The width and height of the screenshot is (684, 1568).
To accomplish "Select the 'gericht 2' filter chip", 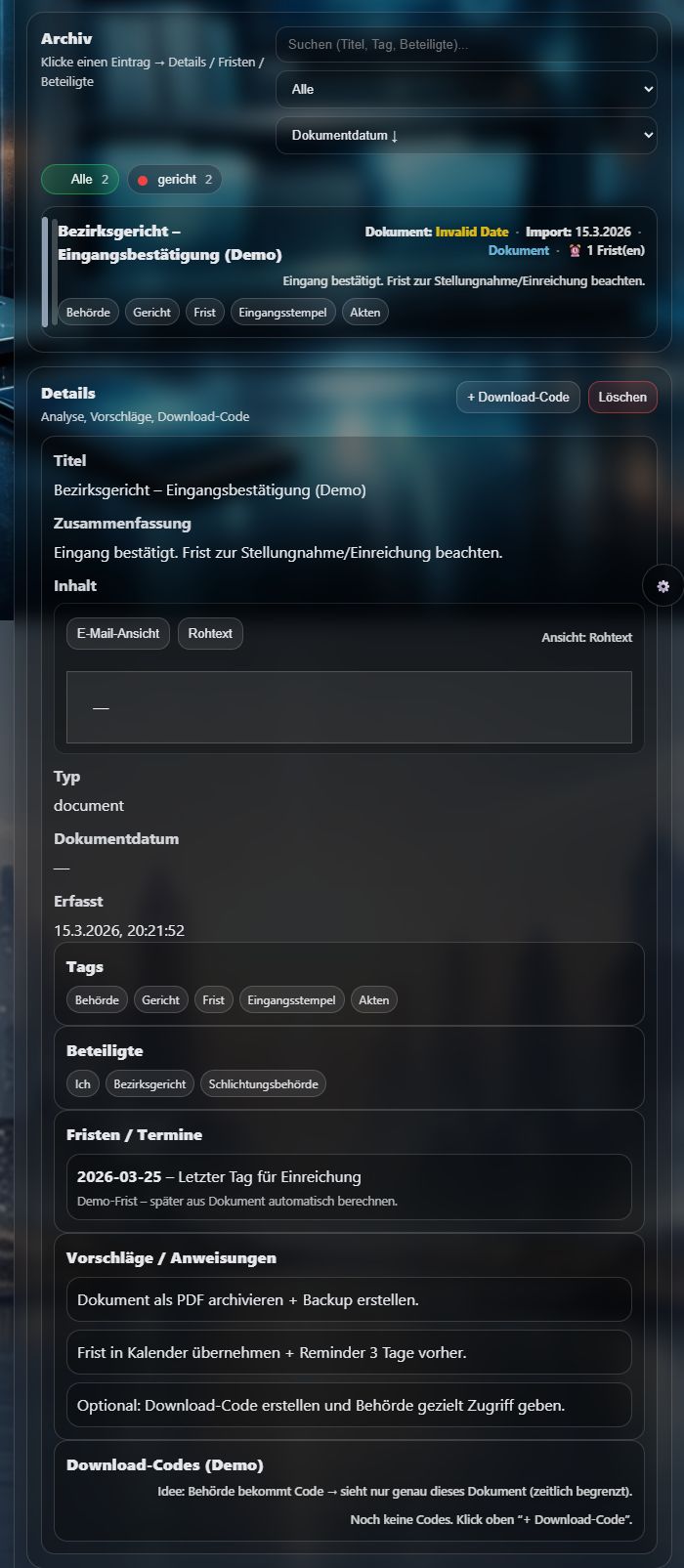I will [174, 180].
